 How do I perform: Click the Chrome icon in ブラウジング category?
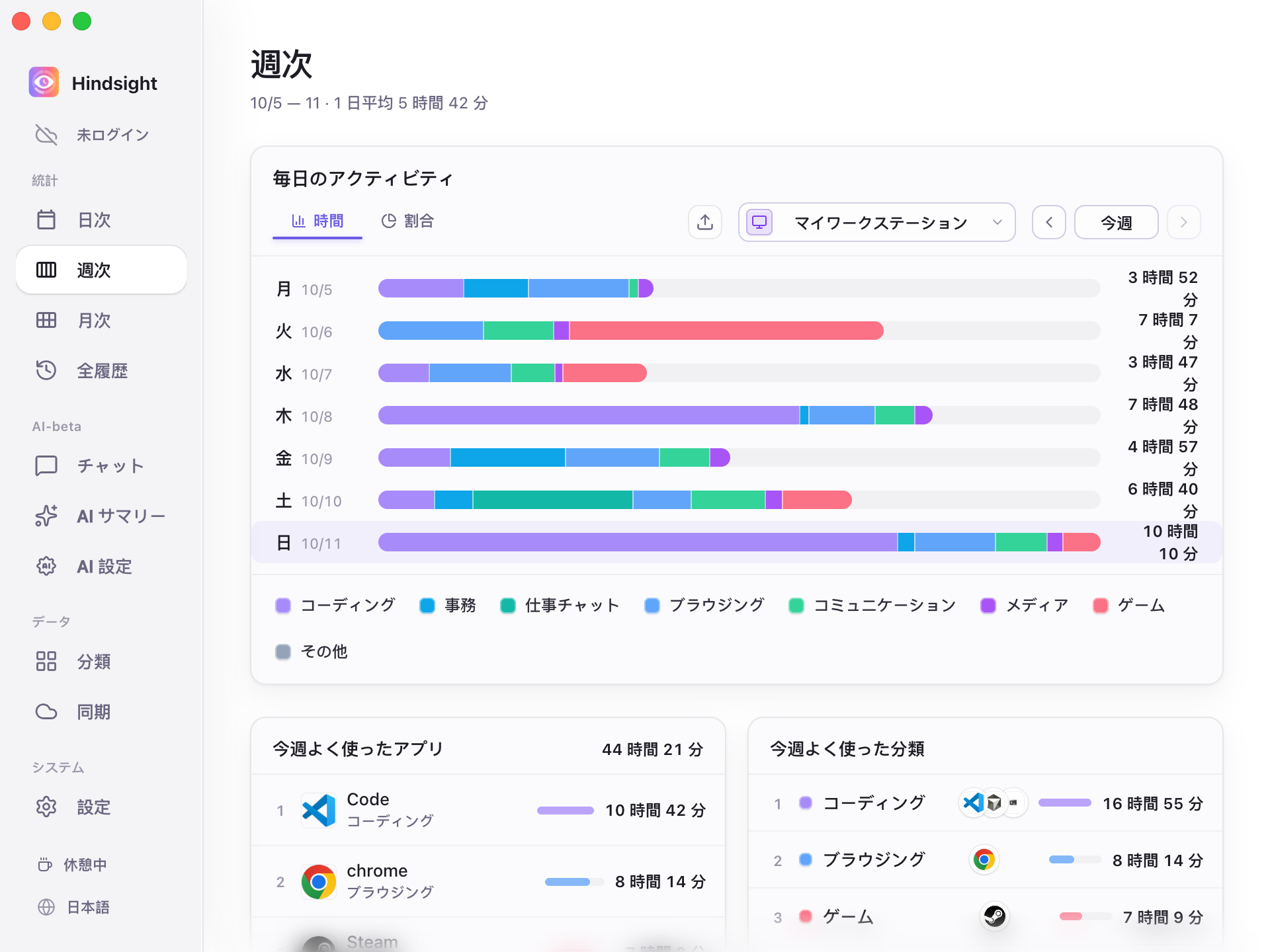click(984, 859)
